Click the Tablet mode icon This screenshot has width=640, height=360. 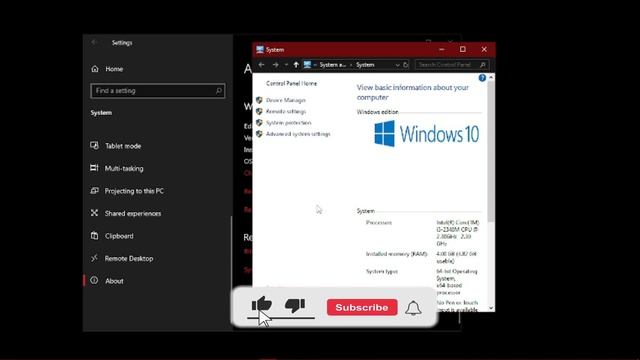[94, 145]
